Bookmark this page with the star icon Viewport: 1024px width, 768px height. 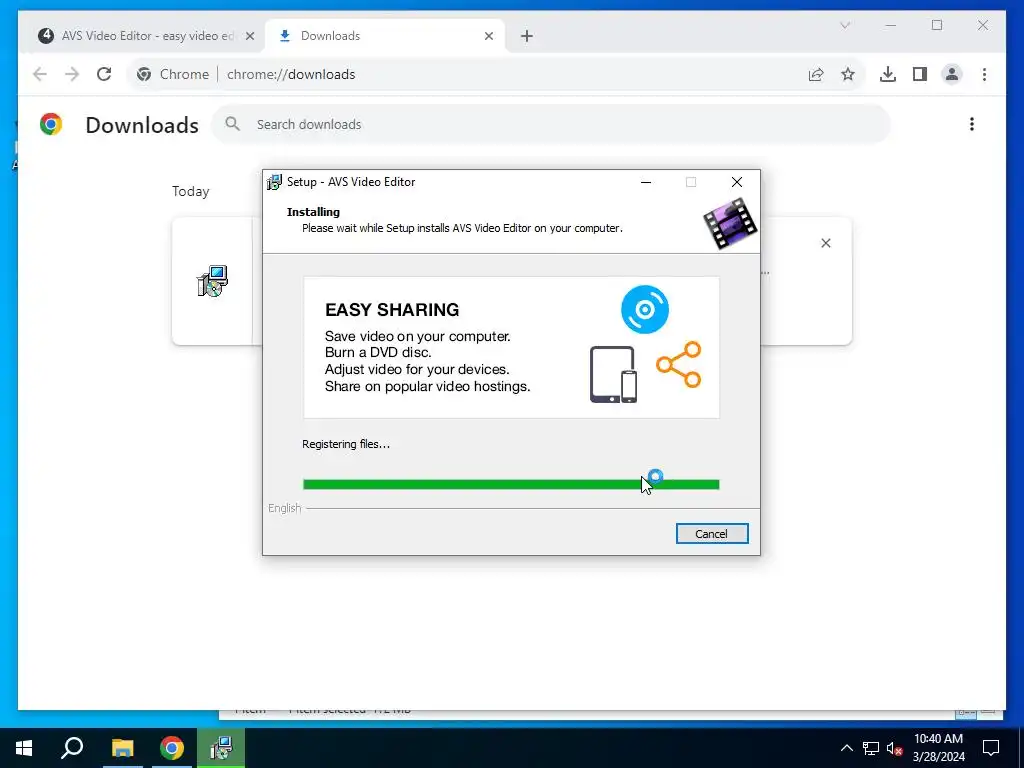(848, 74)
